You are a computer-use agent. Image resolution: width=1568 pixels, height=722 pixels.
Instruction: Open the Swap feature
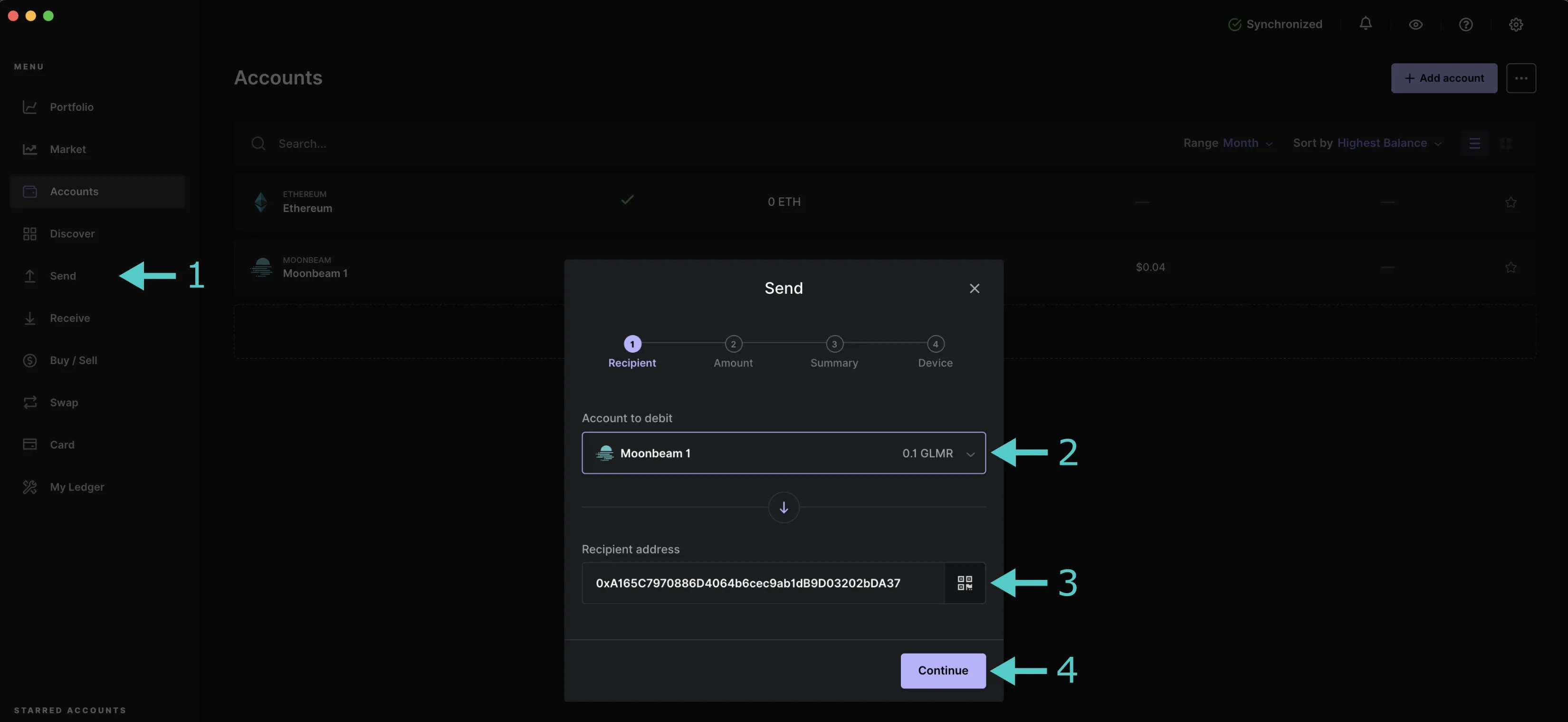[64, 403]
